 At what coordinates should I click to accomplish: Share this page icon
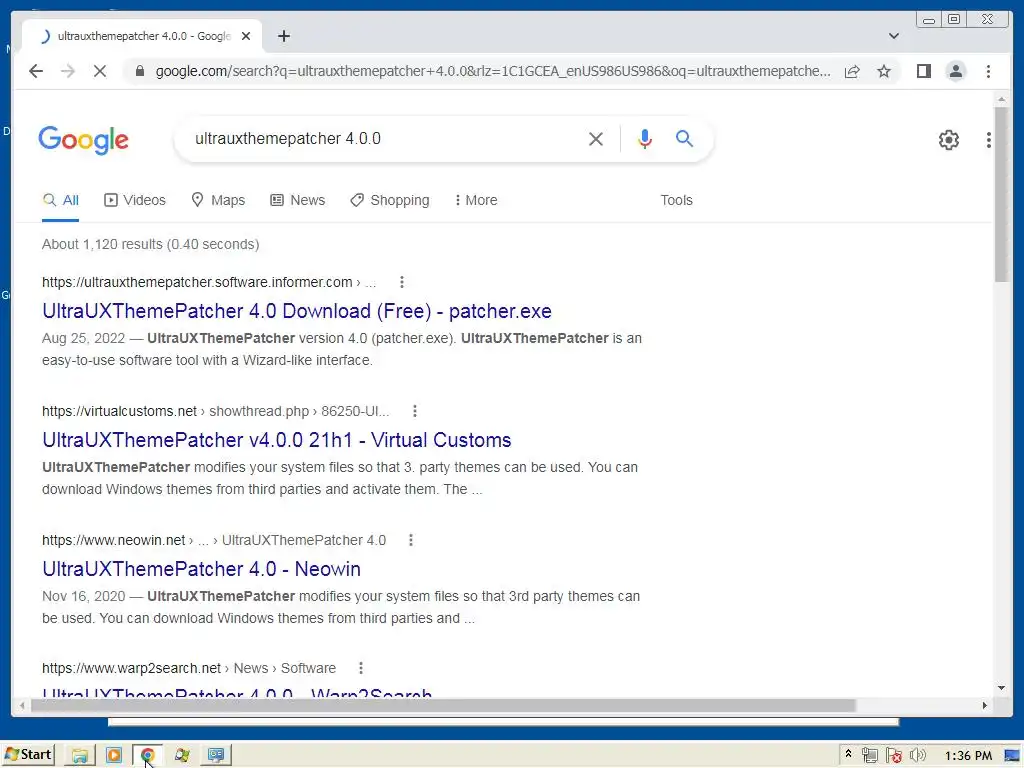click(852, 72)
